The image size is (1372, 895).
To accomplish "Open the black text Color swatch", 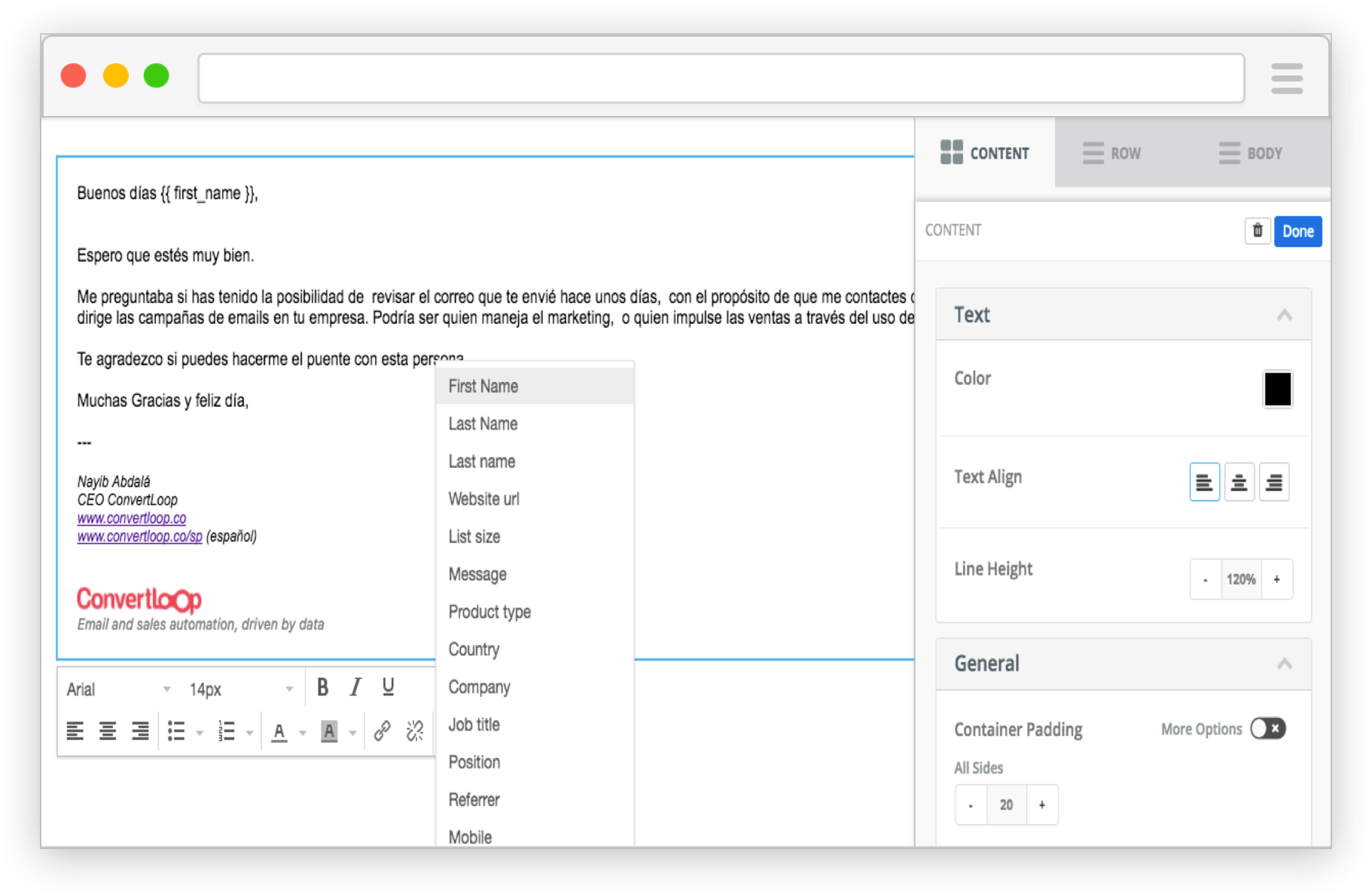I will coord(1277,389).
